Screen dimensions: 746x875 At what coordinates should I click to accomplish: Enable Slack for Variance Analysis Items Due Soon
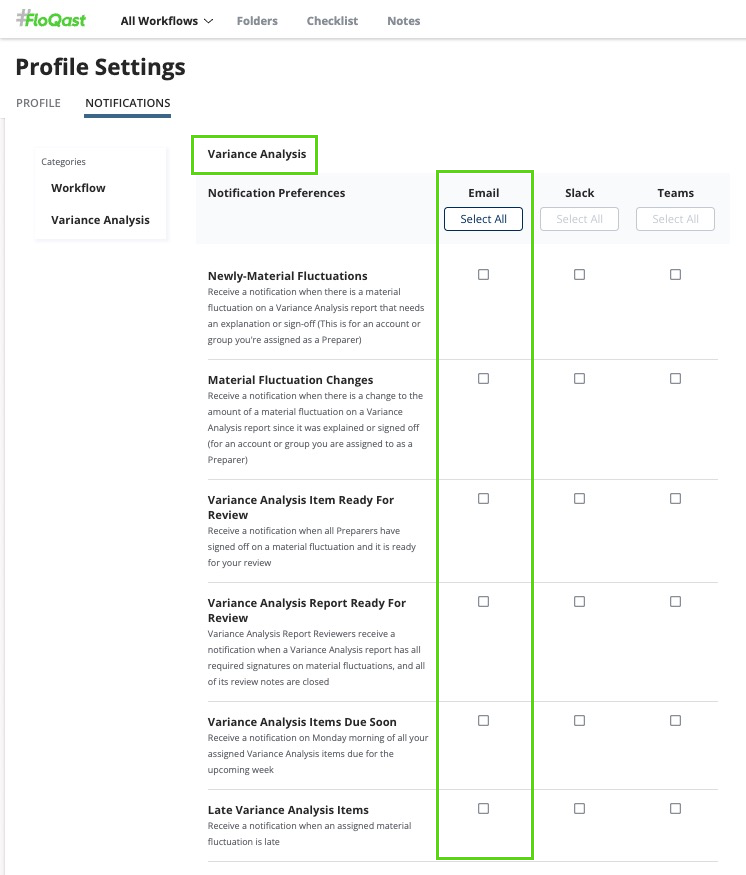[580, 721]
